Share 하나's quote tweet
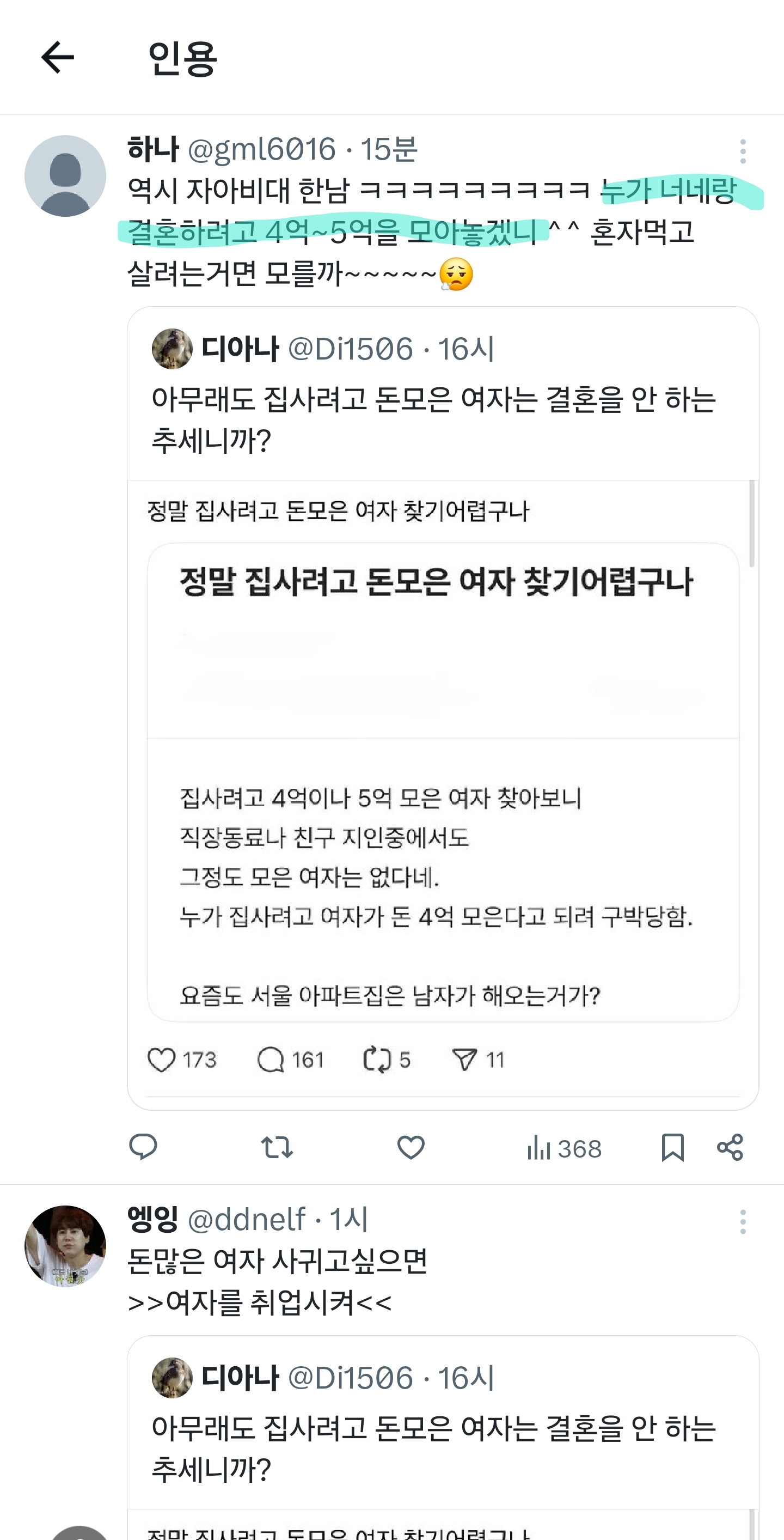The width and height of the screenshot is (784, 1540). pyautogui.click(x=730, y=1147)
